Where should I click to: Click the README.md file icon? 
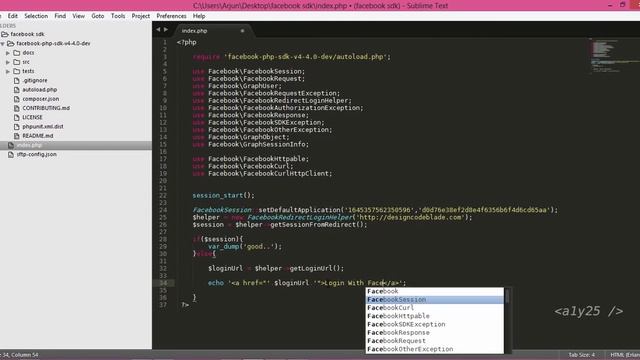[x=16, y=136]
